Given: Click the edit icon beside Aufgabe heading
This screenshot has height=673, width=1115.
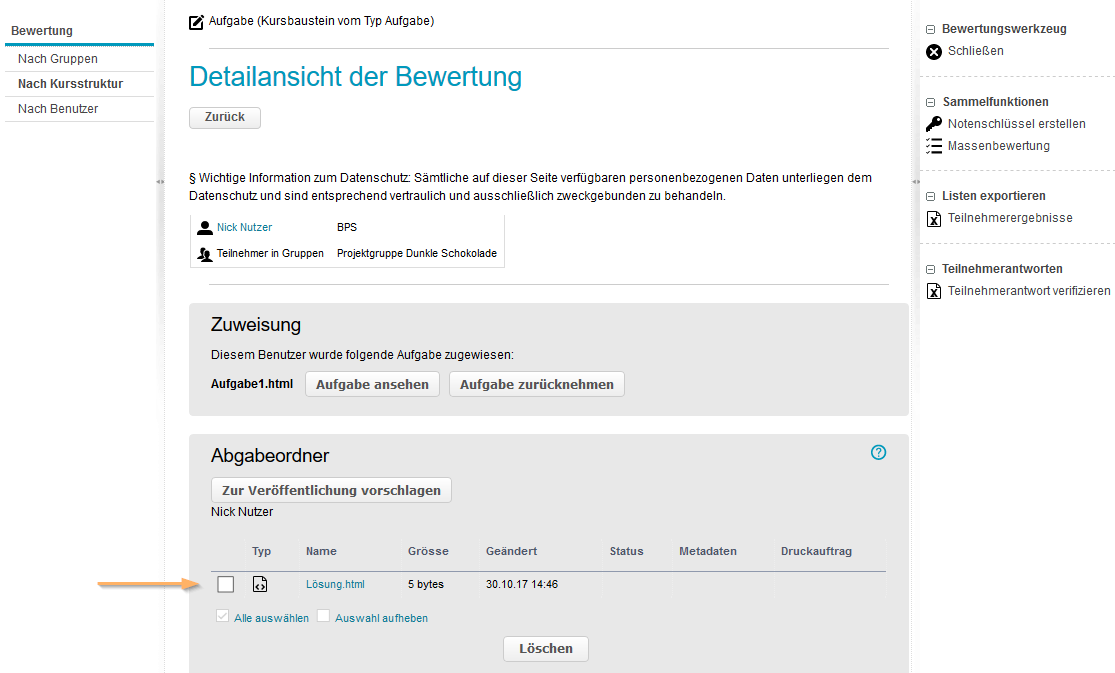Looking at the screenshot, I should 196,20.
